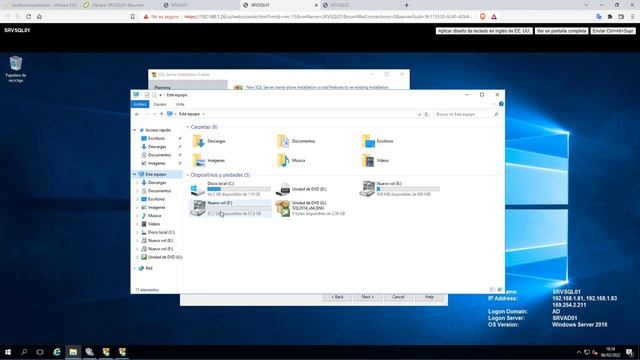Click the File Explorer taskbar icon
The width and height of the screenshot is (640, 360).
point(73,352)
